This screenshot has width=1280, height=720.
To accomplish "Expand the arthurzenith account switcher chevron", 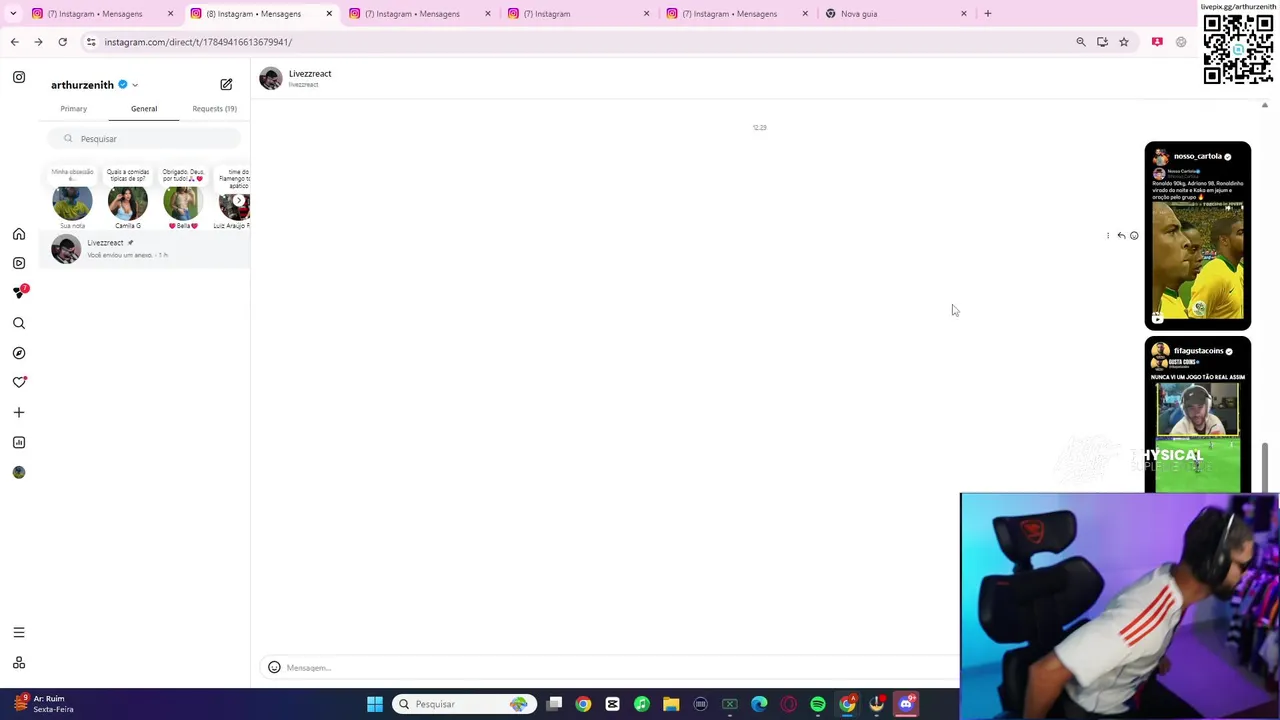I will click(135, 85).
